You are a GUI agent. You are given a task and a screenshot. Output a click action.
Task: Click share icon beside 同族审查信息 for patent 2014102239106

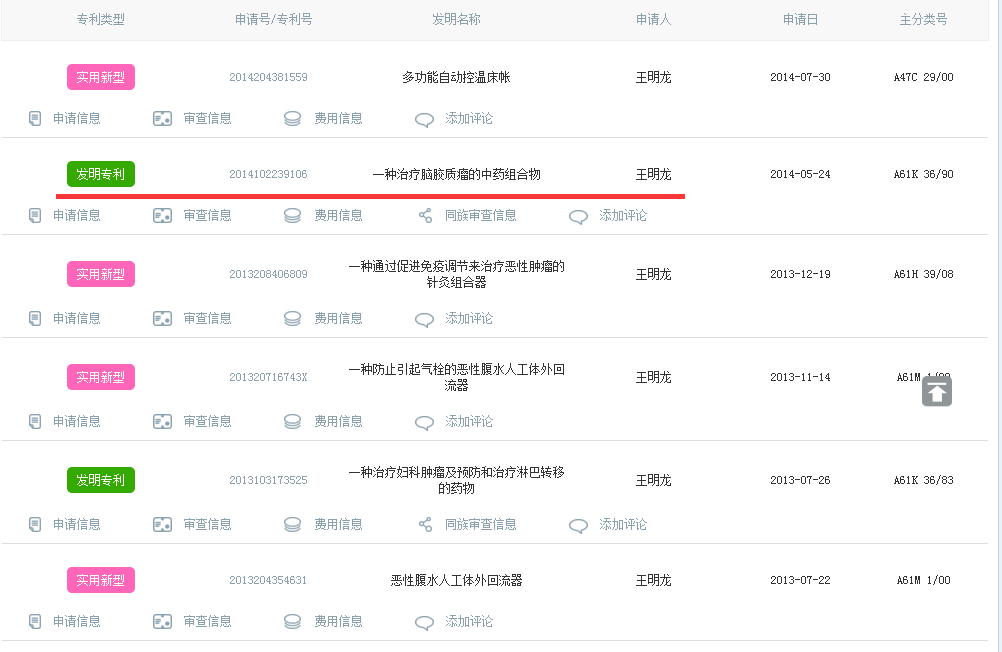(425, 216)
